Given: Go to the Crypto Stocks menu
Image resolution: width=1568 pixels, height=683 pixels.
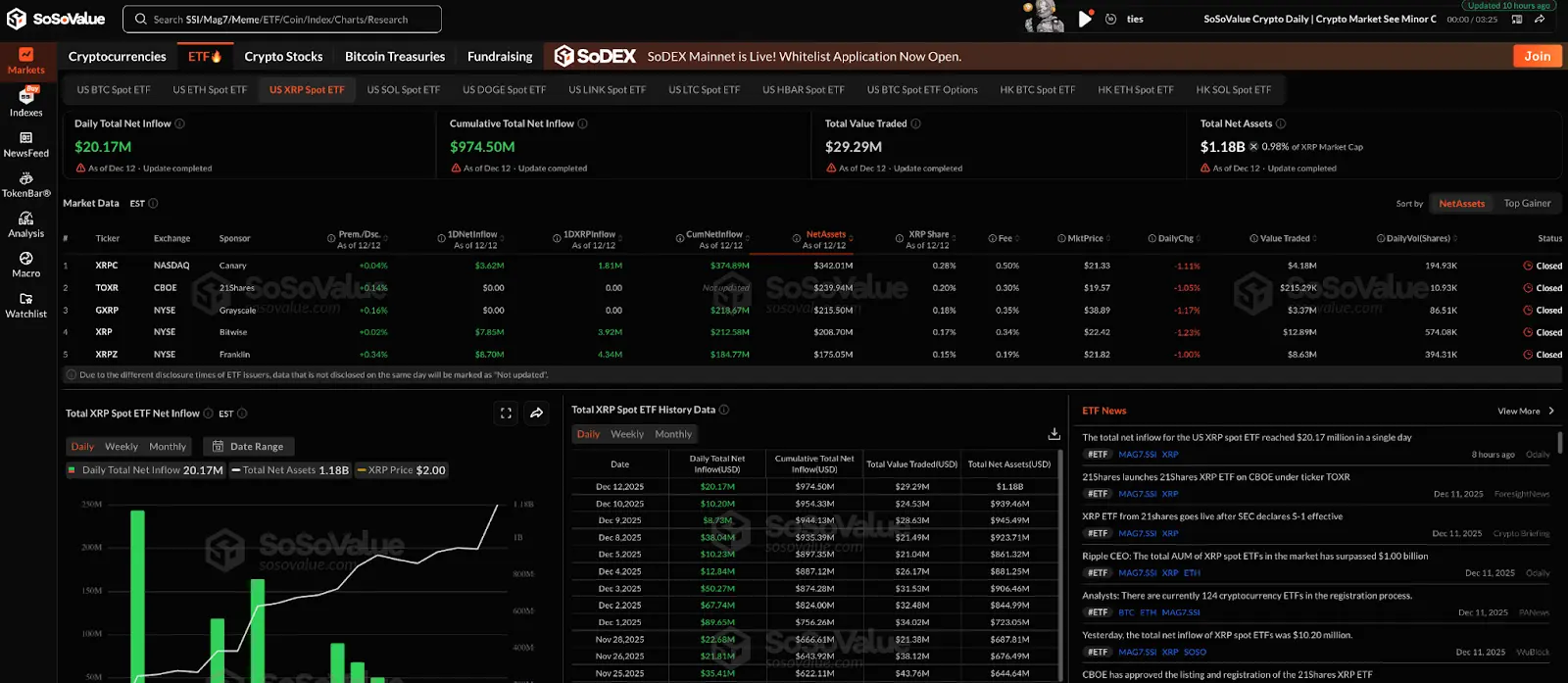Looking at the screenshot, I should (x=283, y=56).
